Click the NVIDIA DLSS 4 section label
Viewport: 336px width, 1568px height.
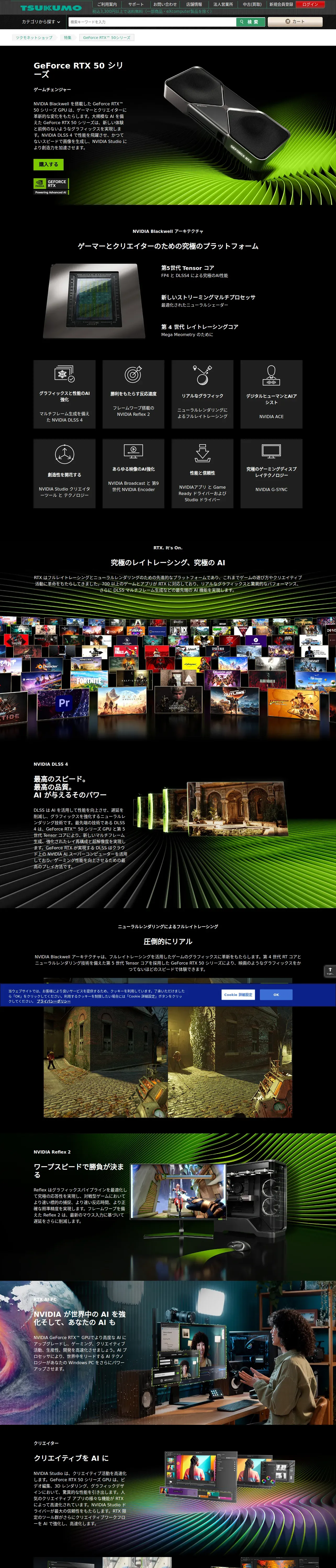(51, 764)
